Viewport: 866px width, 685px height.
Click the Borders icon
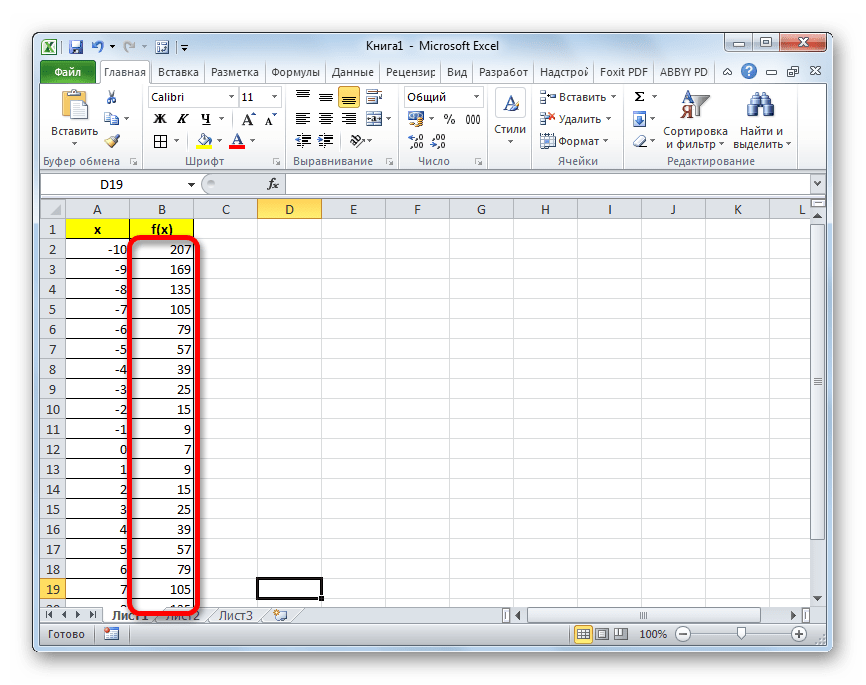coord(160,141)
